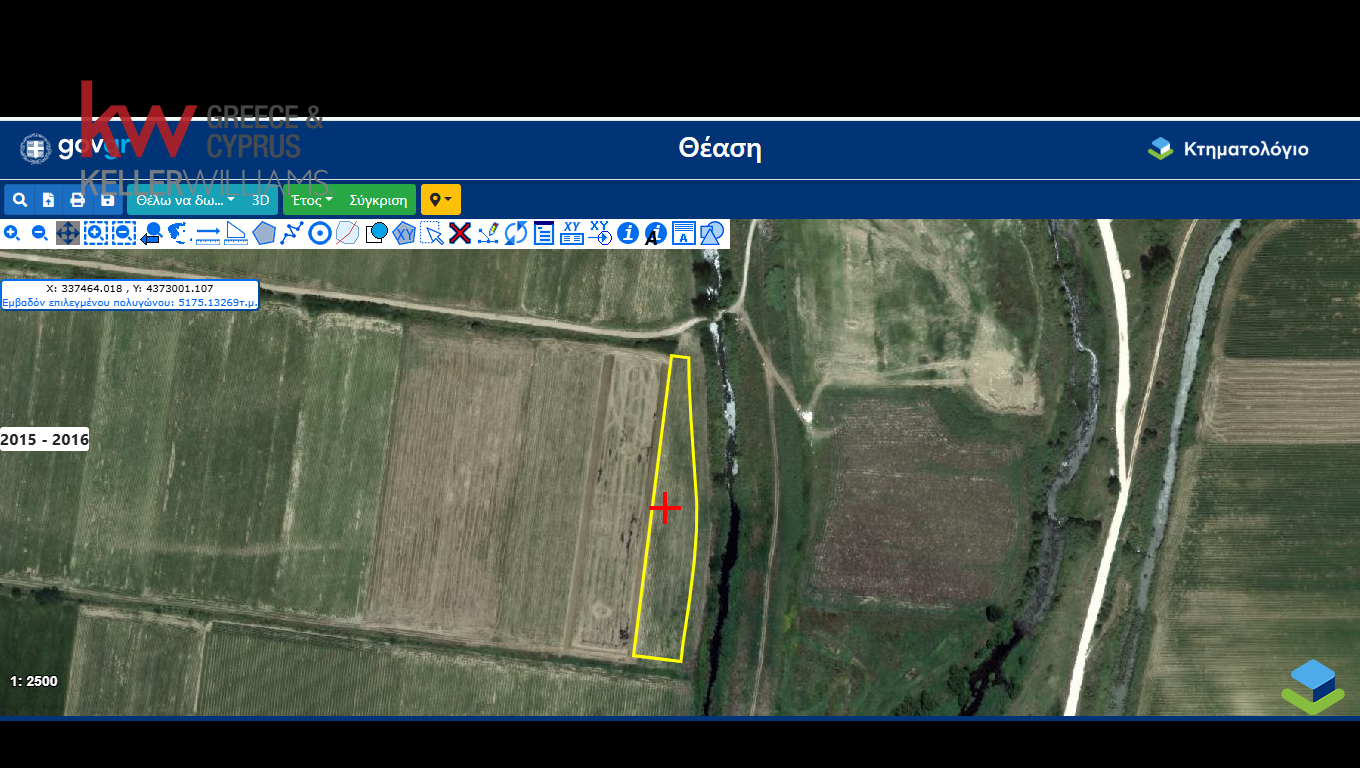Select the pan map tool
This screenshot has height=768, width=1360.
(68, 234)
